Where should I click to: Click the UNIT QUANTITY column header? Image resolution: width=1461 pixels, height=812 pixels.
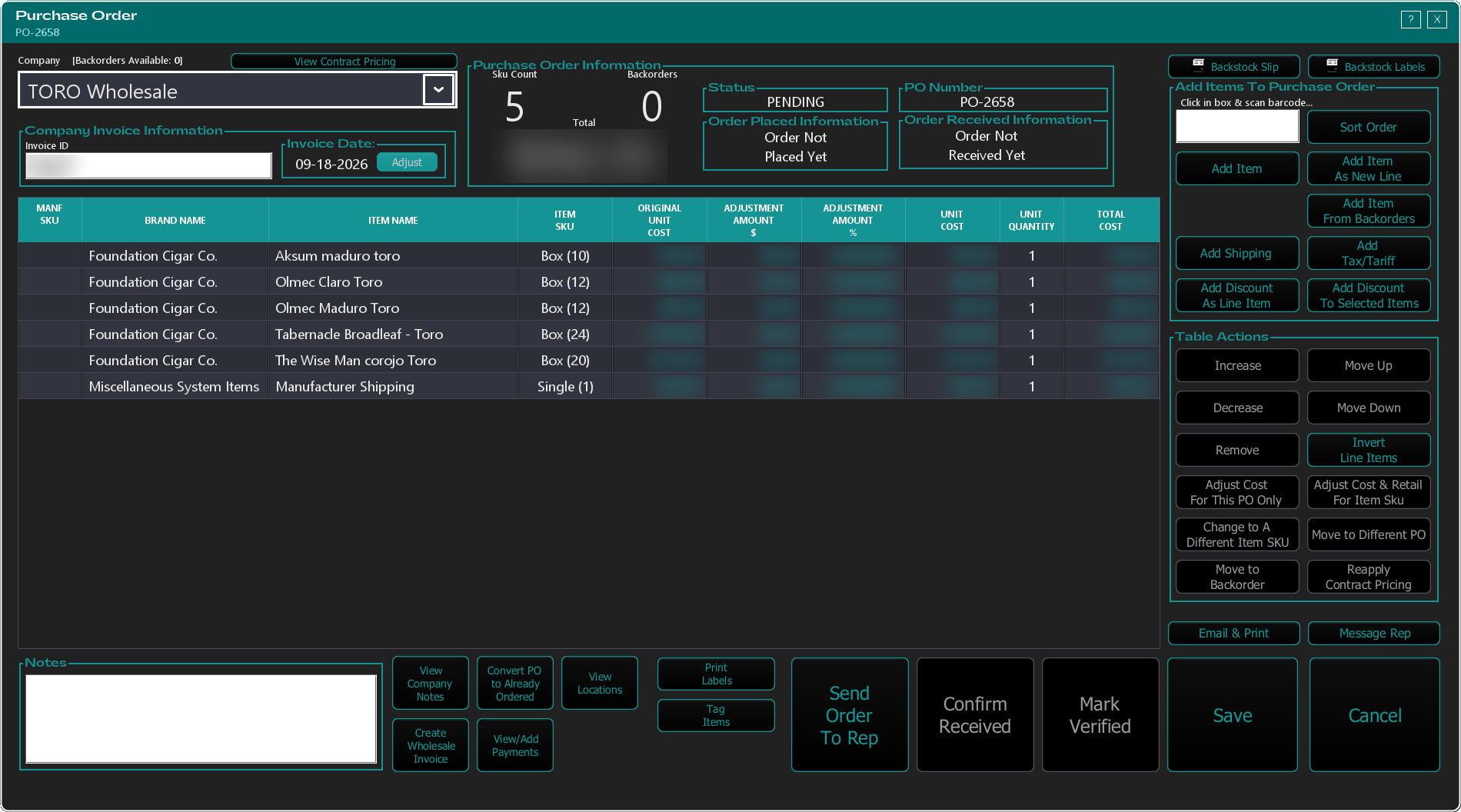click(1031, 220)
